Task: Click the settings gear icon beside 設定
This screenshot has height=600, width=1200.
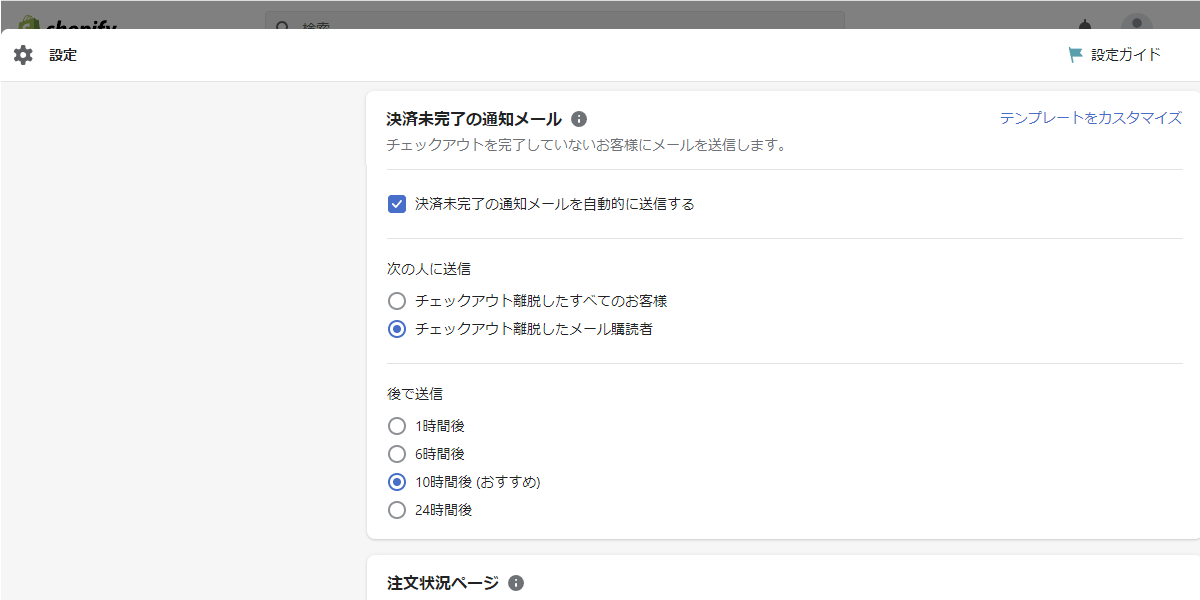Action: (23, 55)
